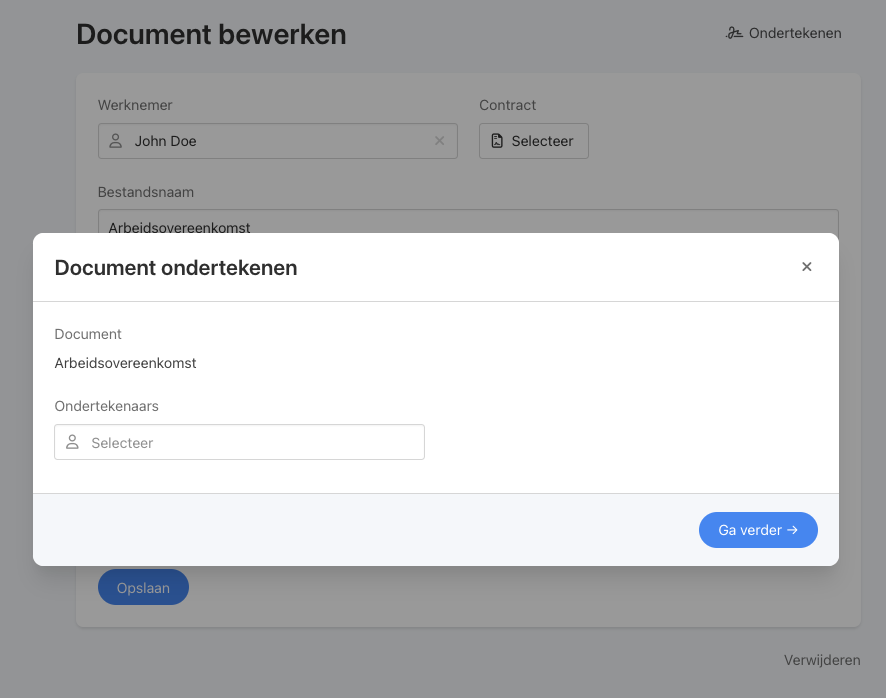Save with the Opslaan button
Viewport: 886px width, 698px height.
[x=144, y=587]
